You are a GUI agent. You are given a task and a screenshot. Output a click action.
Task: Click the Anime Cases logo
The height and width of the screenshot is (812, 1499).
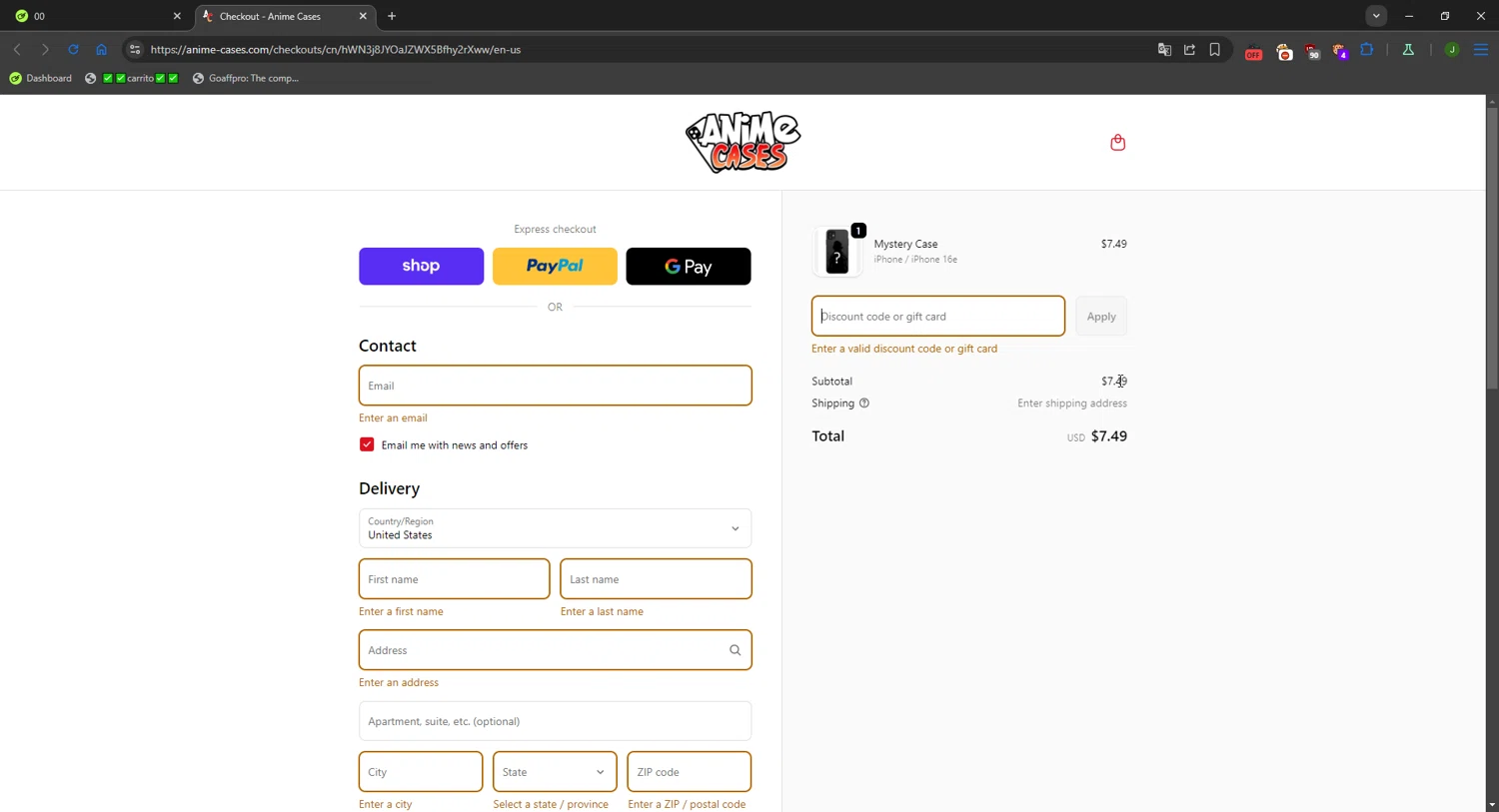[x=743, y=143]
